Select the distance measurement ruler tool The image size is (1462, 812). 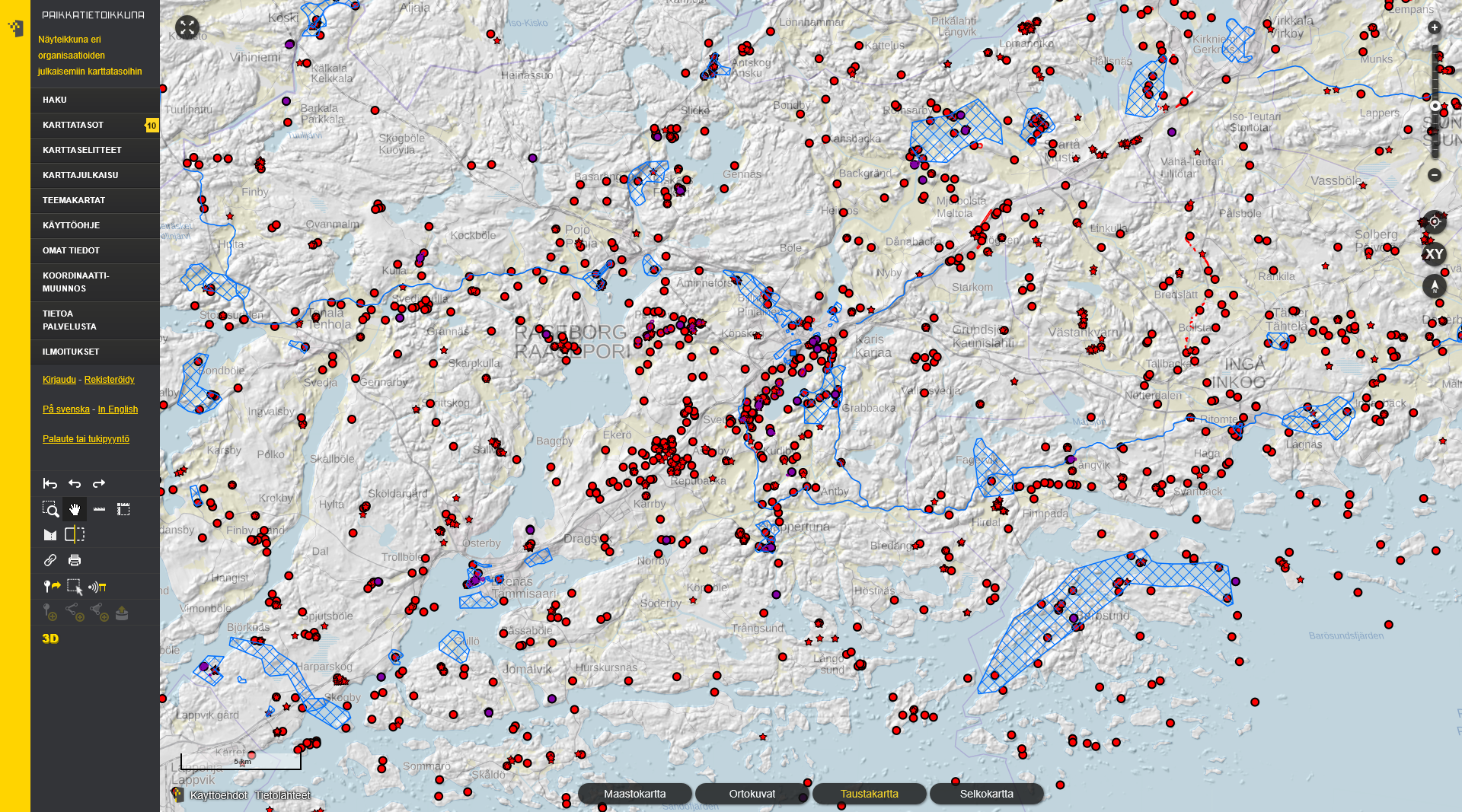click(99, 509)
